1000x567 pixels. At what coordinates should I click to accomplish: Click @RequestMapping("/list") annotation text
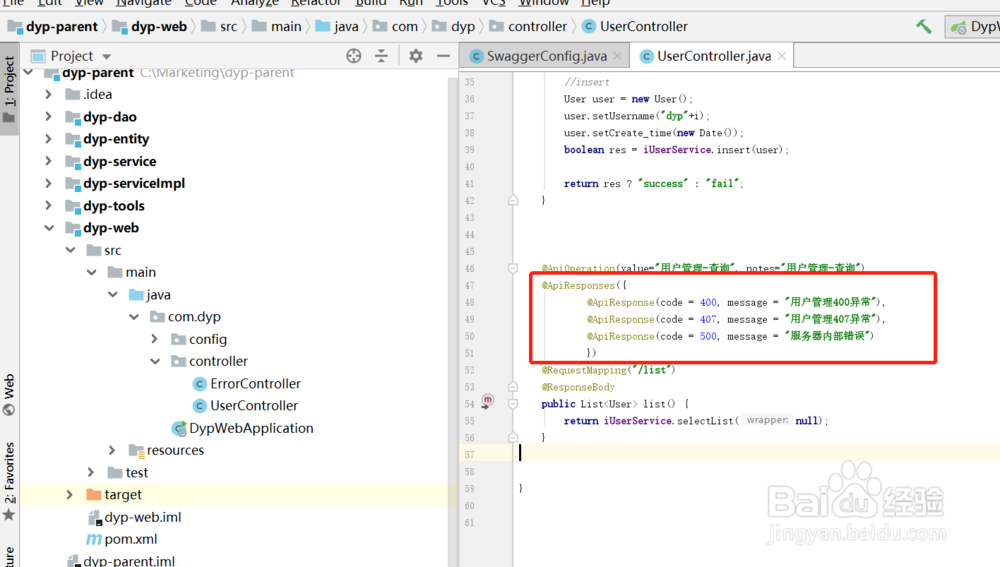tap(608, 370)
